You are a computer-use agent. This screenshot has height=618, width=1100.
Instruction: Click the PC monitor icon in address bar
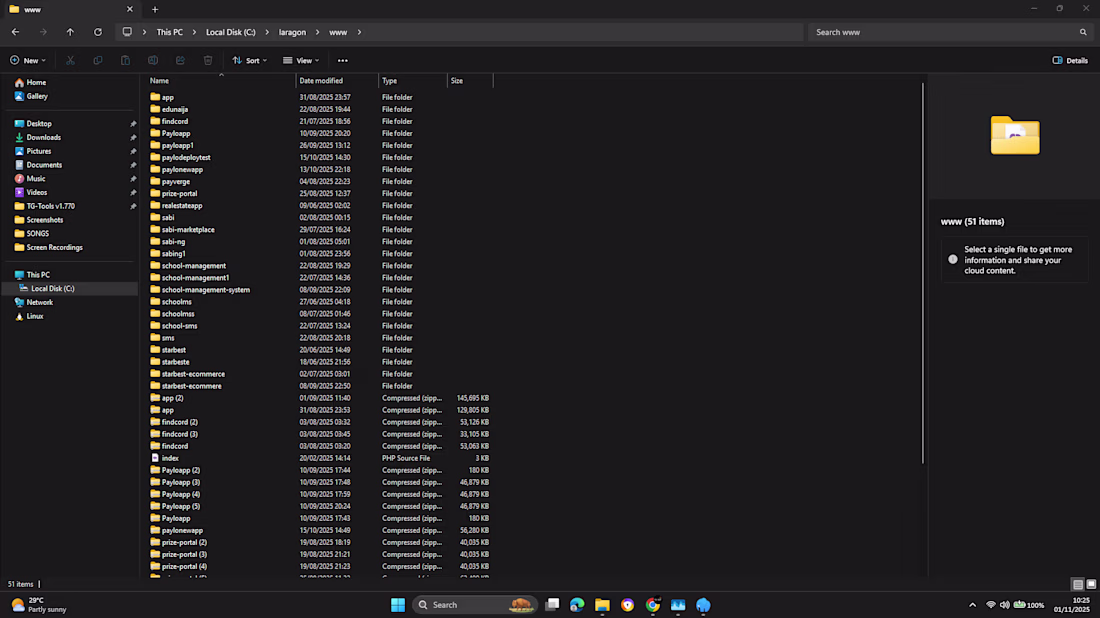pyautogui.click(x=127, y=32)
